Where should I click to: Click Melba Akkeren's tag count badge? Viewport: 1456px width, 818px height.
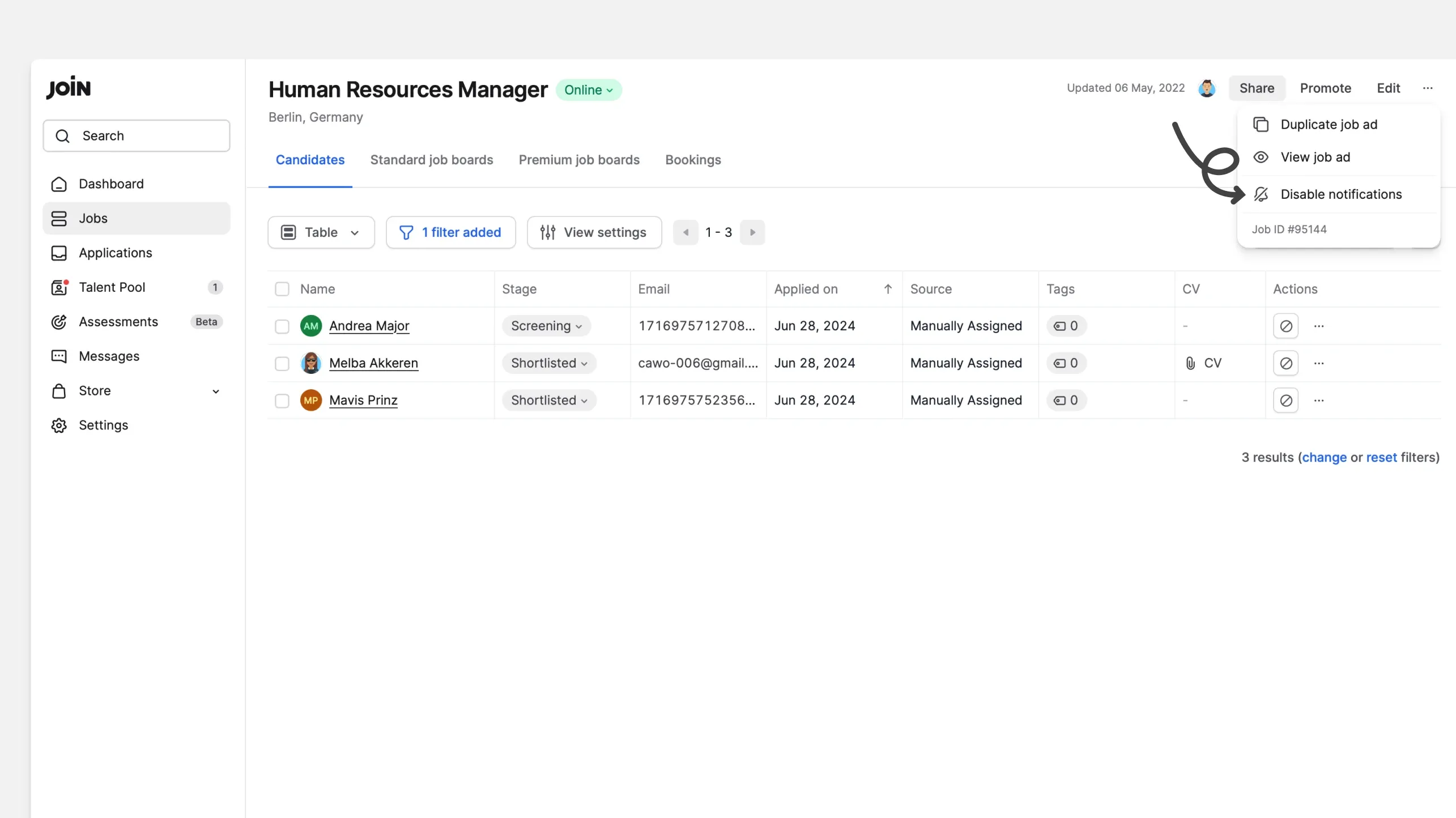coord(1066,363)
